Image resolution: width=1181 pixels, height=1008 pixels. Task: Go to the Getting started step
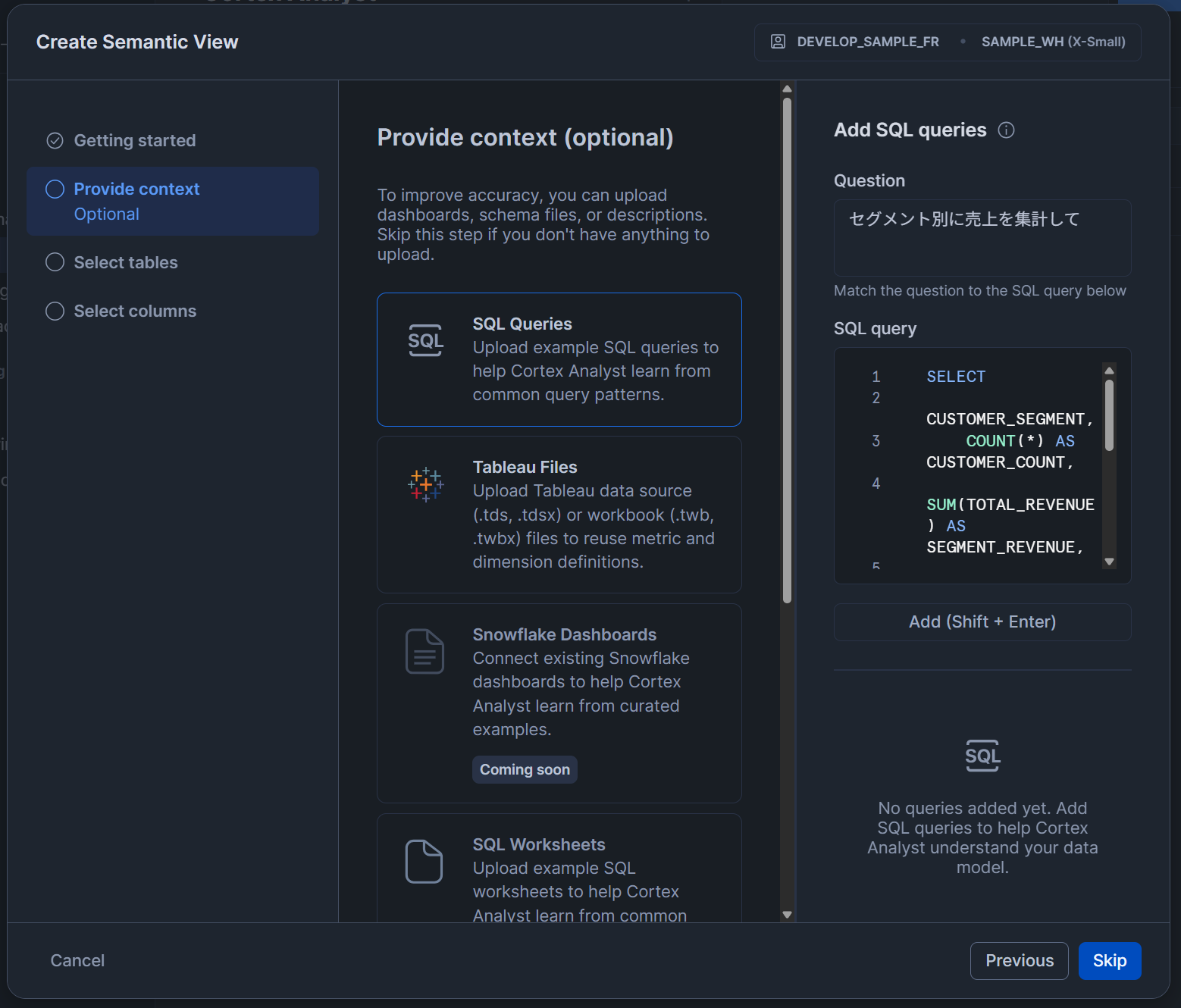click(x=134, y=141)
